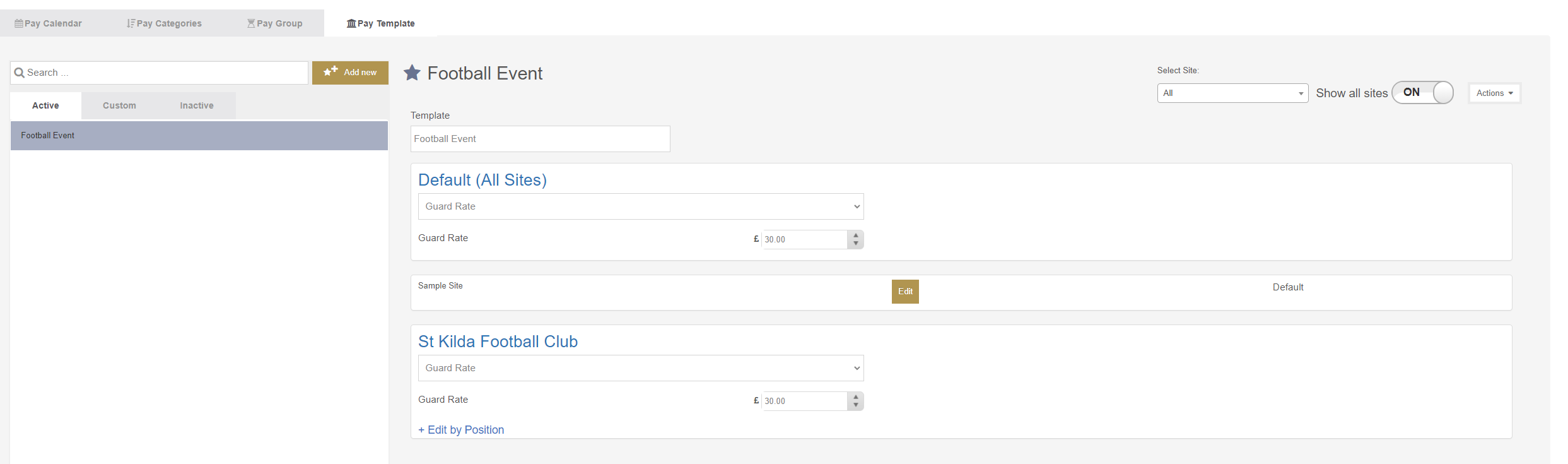
Task: Click into the Template name field
Action: pyautogui.click(x=540, y=139)
